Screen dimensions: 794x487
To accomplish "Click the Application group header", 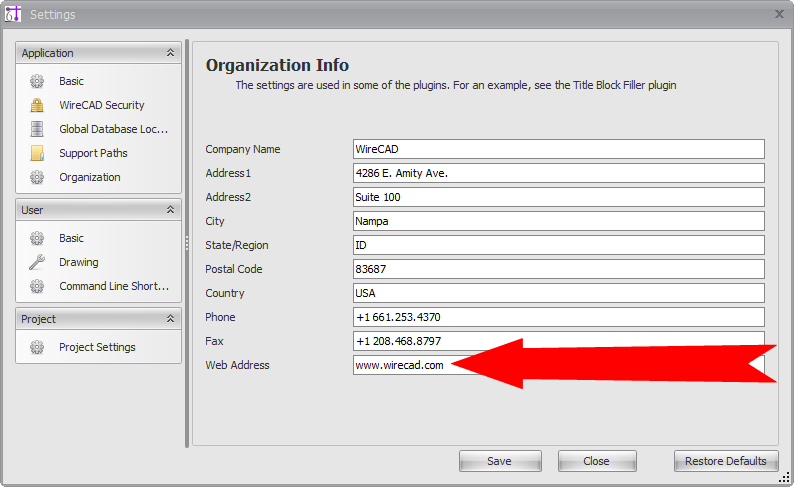I will click(98, 53).
